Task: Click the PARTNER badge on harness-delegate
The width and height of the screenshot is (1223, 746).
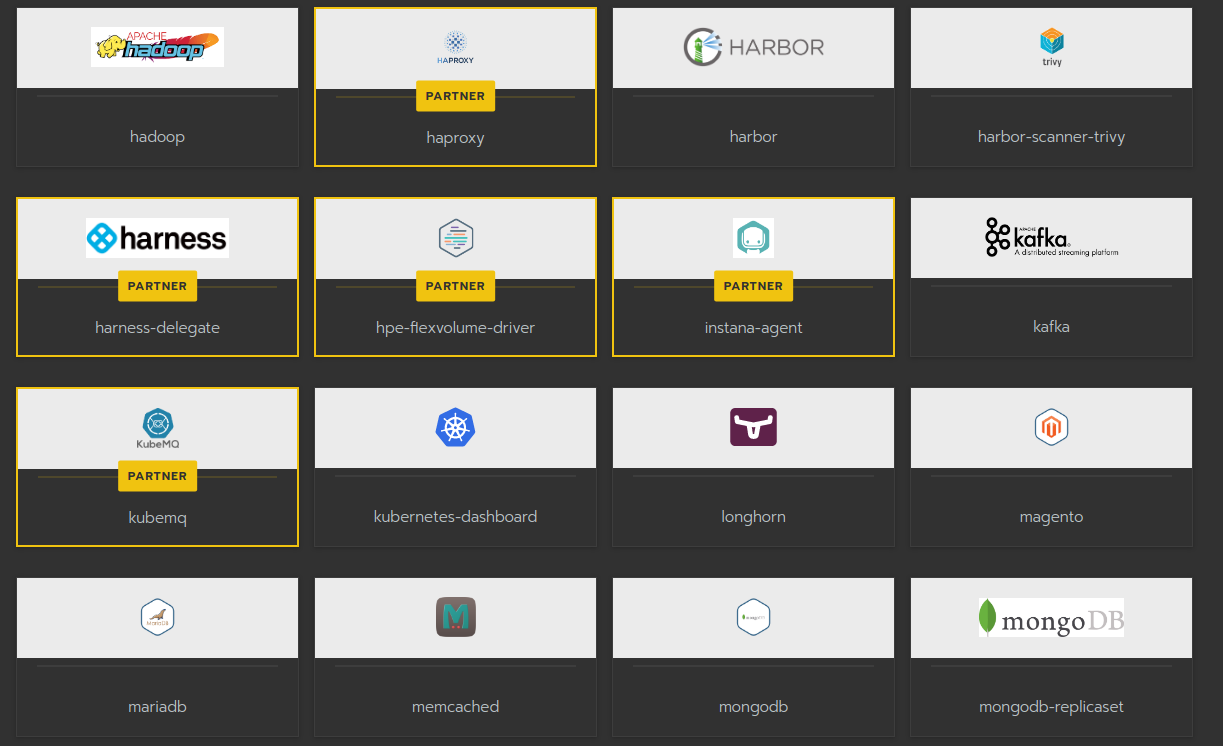Action: coord(157,286)
